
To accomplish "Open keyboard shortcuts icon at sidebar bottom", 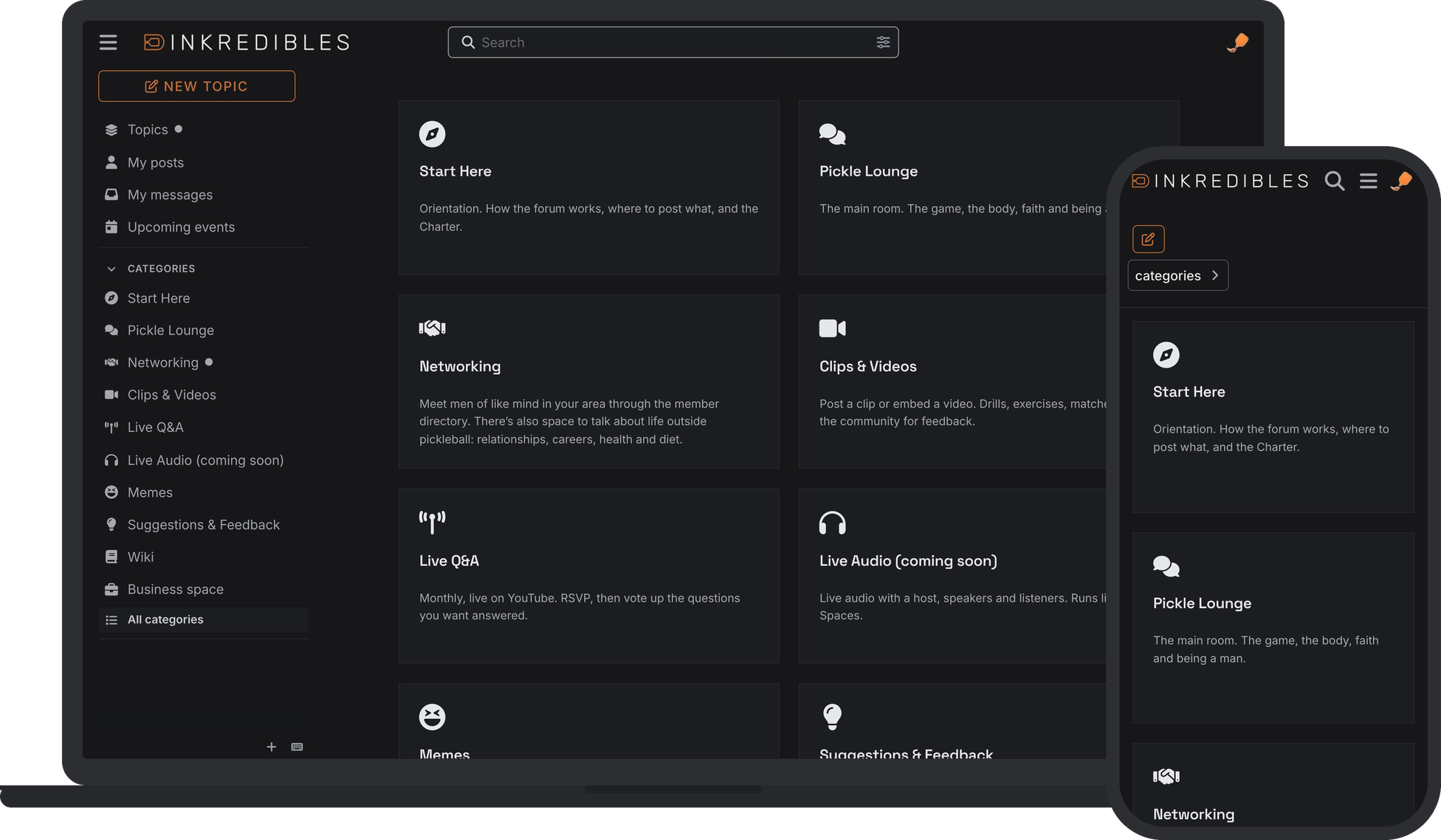I will pyautogui.click(x=297, y=747).
